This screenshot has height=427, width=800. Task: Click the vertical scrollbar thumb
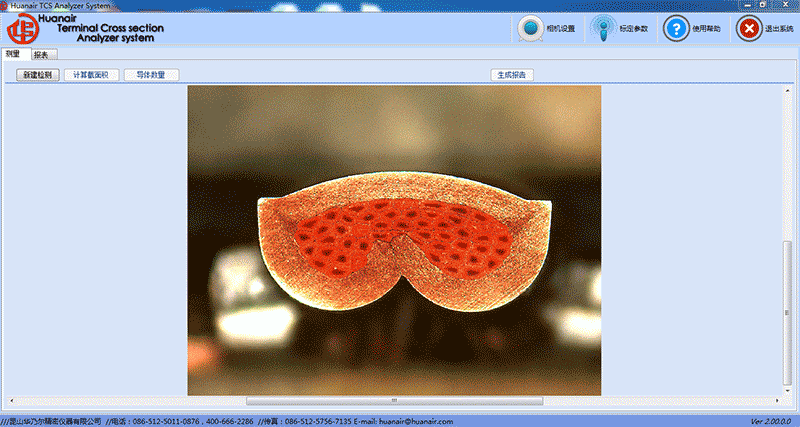tap(787, 313)
